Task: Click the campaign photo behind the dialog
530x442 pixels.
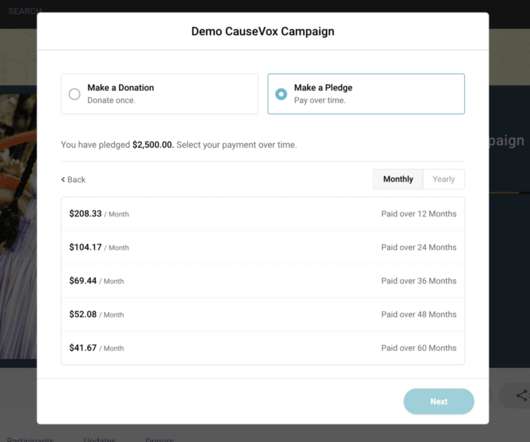Action: pos(18,226)
